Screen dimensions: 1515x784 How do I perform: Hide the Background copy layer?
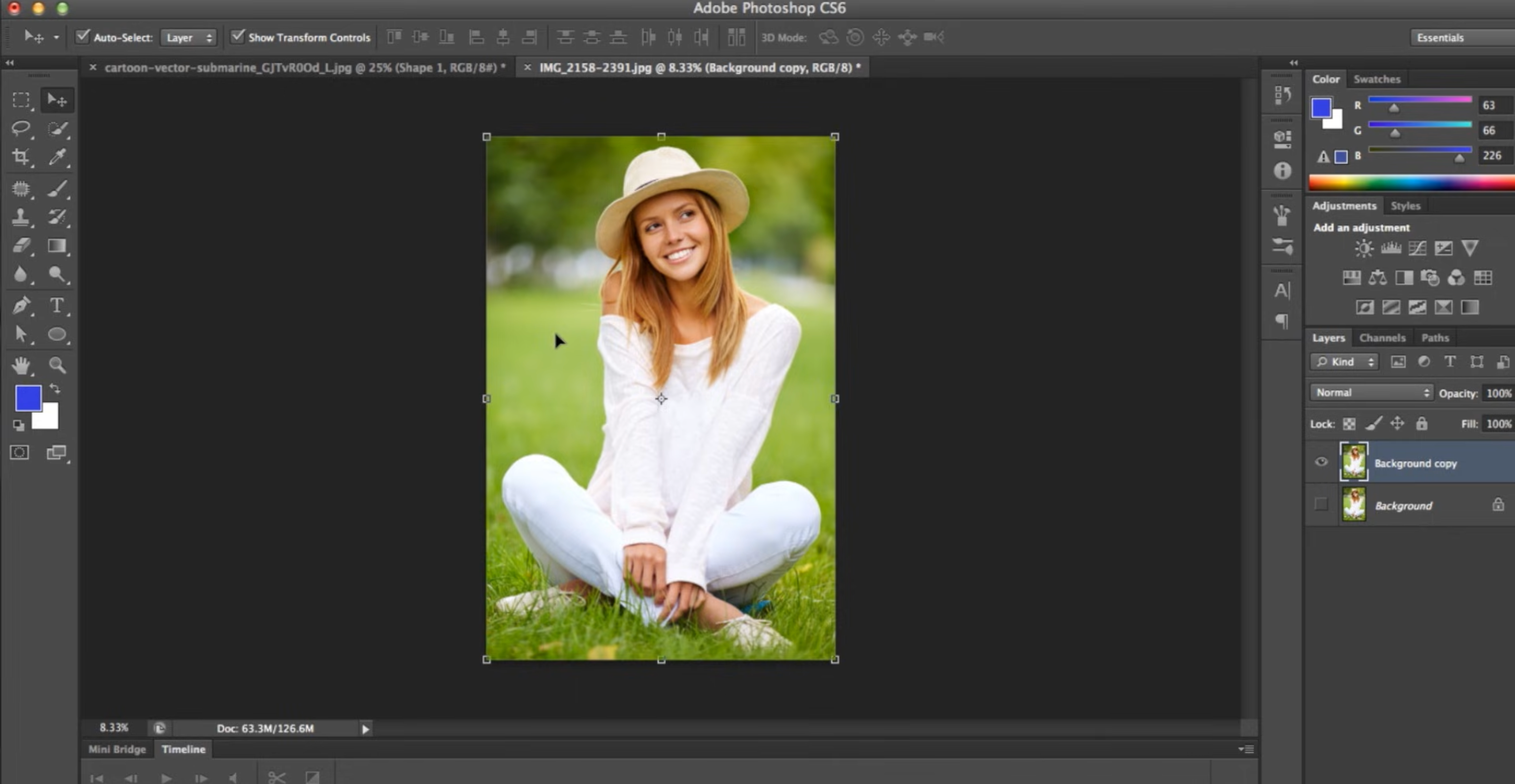click(1321, 462)
